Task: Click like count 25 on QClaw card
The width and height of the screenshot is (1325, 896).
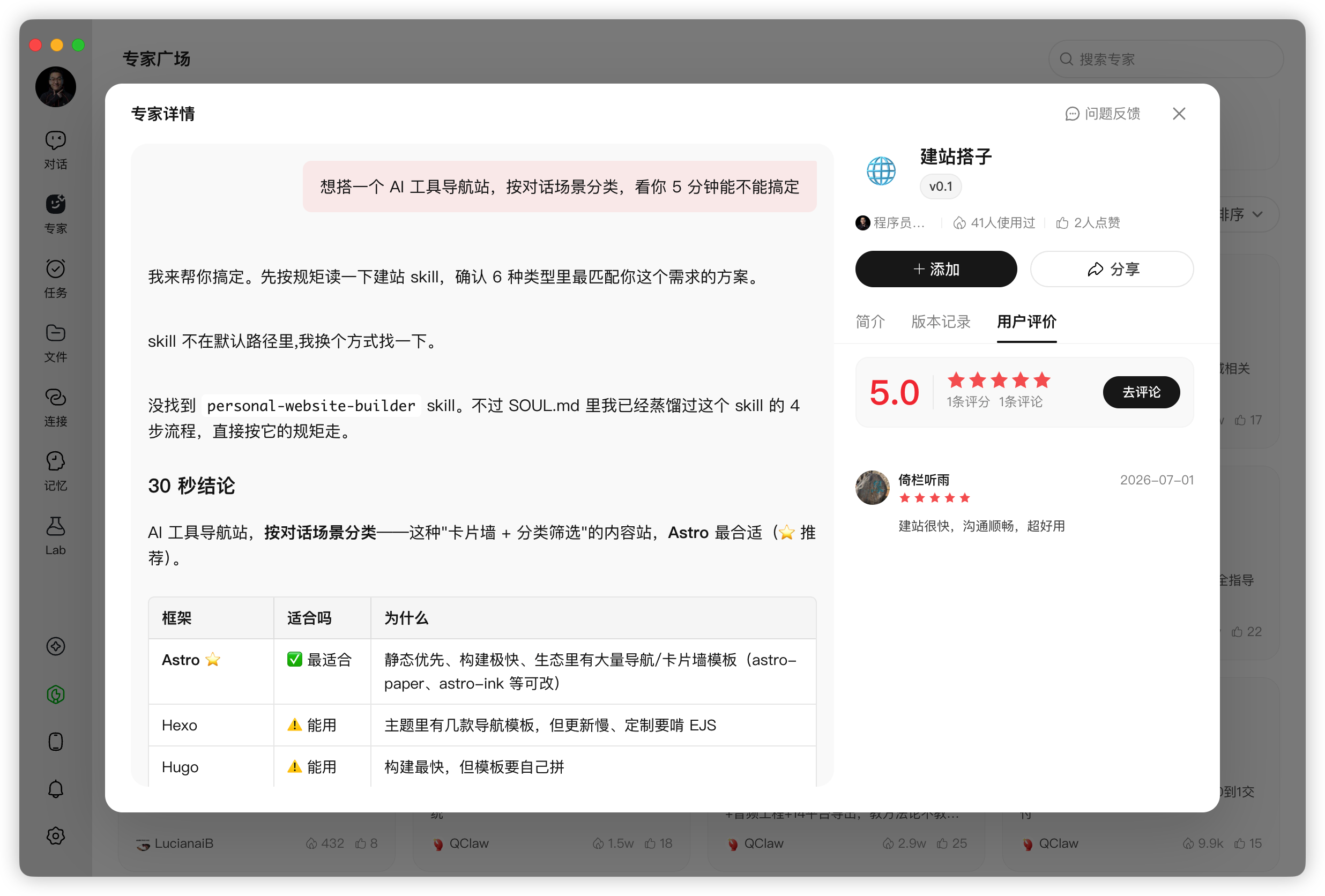Action: [952, 843]
